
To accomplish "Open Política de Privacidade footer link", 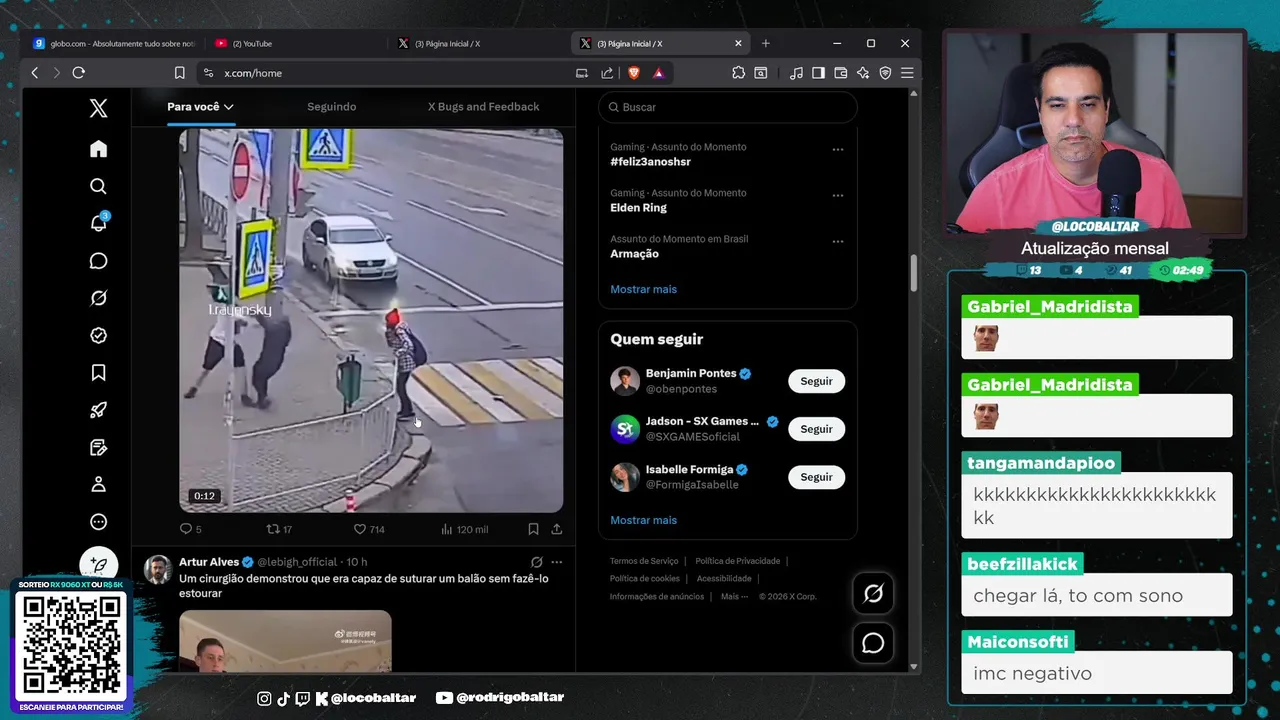I will [x=738, y=562].
